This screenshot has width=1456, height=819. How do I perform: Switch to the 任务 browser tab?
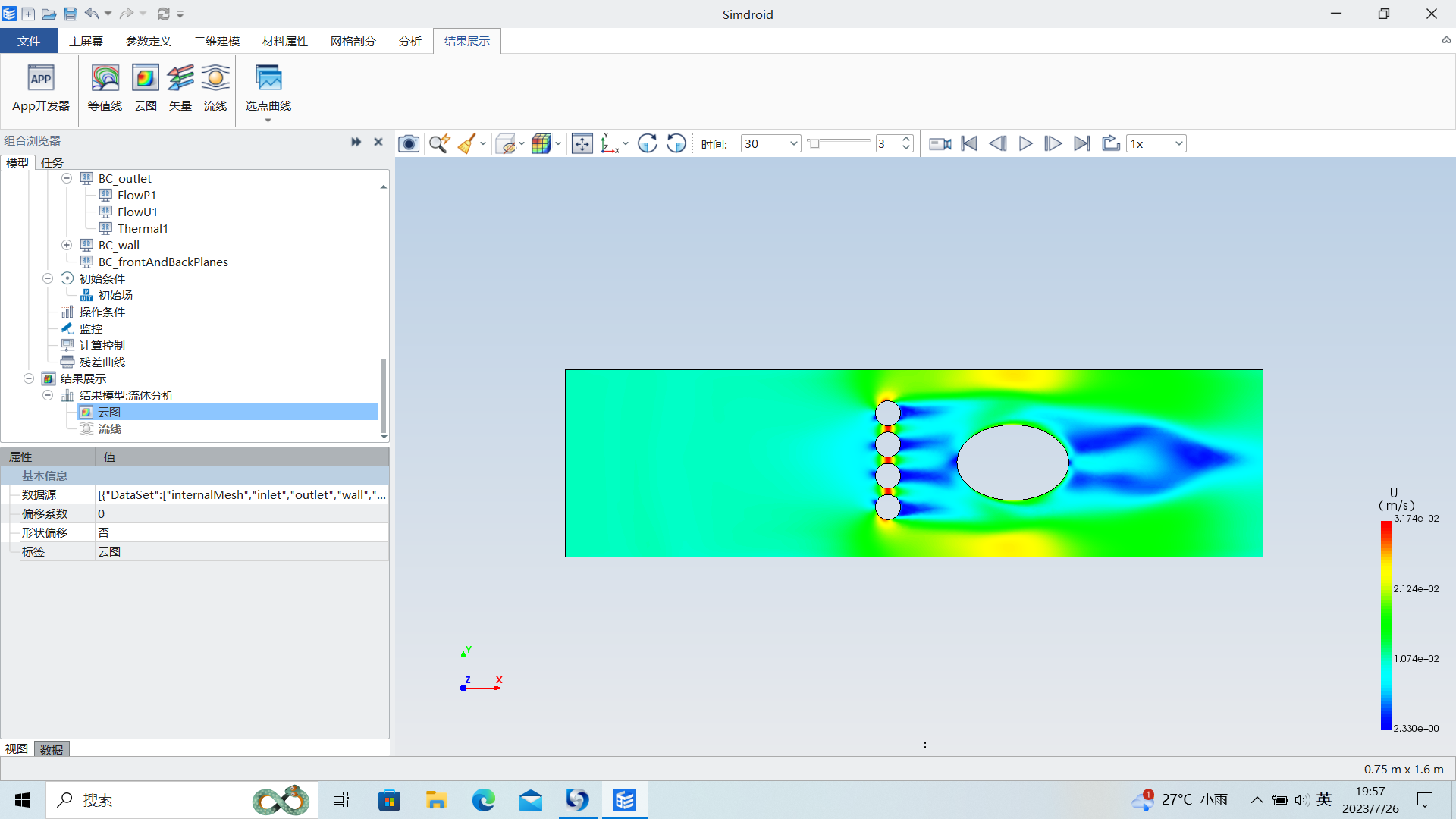tap(52, 162)
